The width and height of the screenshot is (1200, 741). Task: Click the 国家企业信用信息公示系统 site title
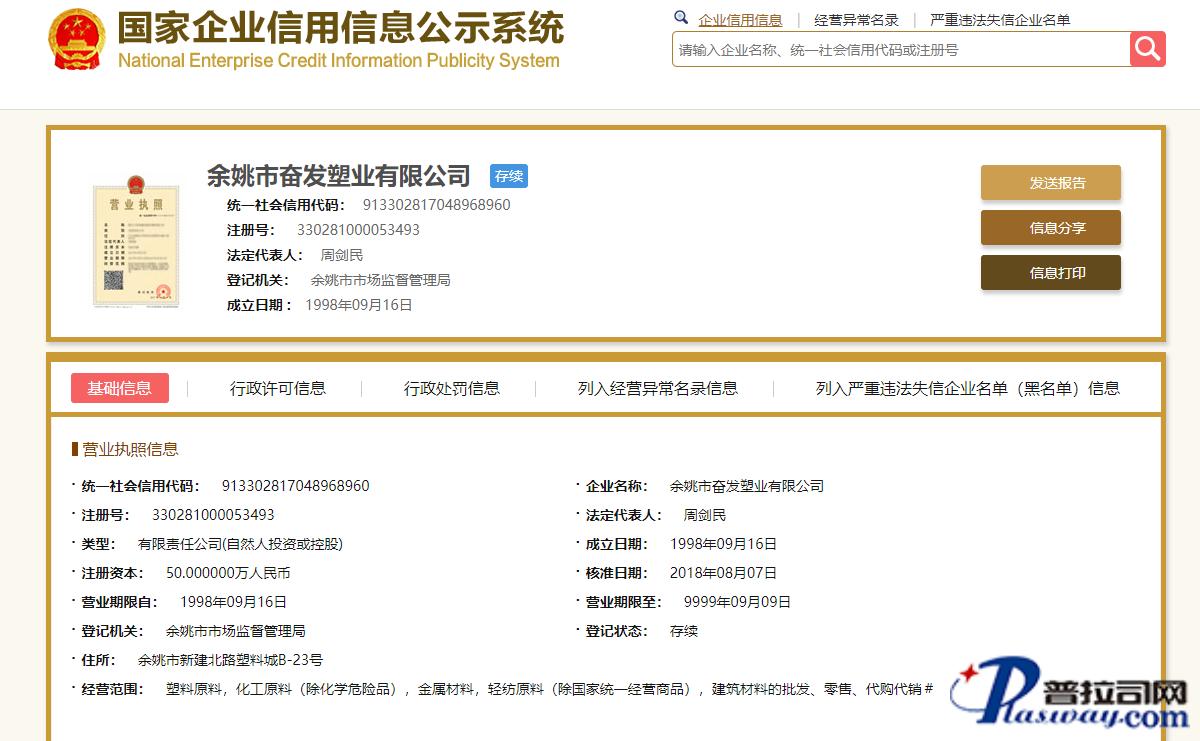coord(340,28)
